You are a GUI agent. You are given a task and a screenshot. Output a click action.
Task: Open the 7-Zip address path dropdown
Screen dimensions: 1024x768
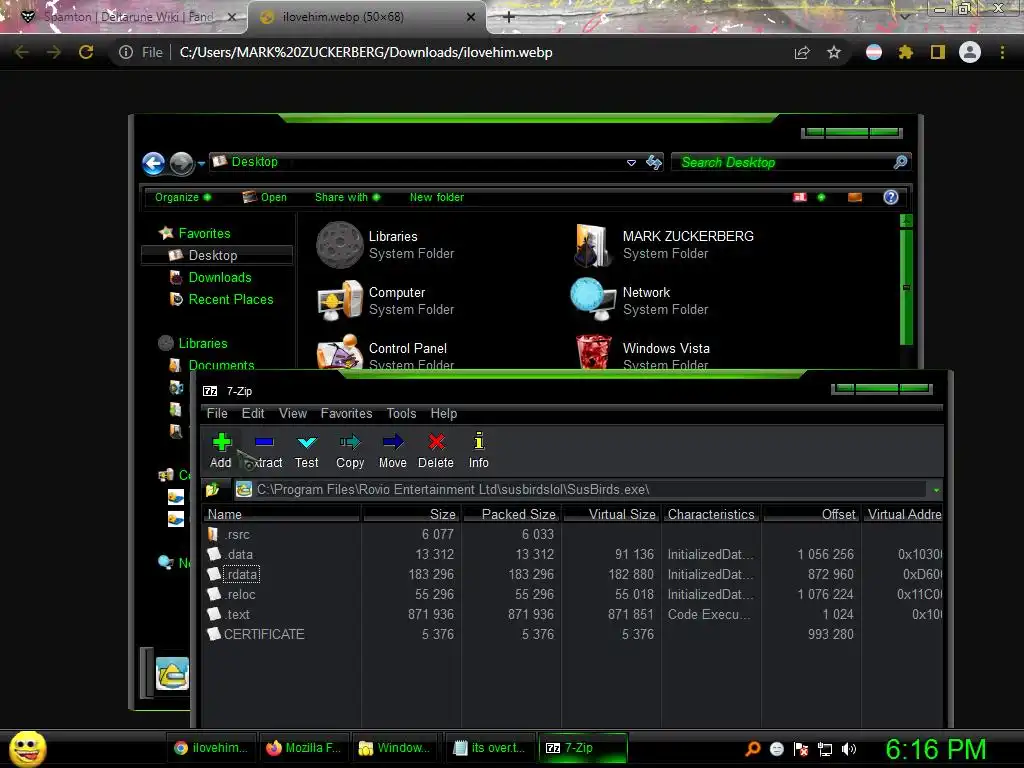coord(936,490)
